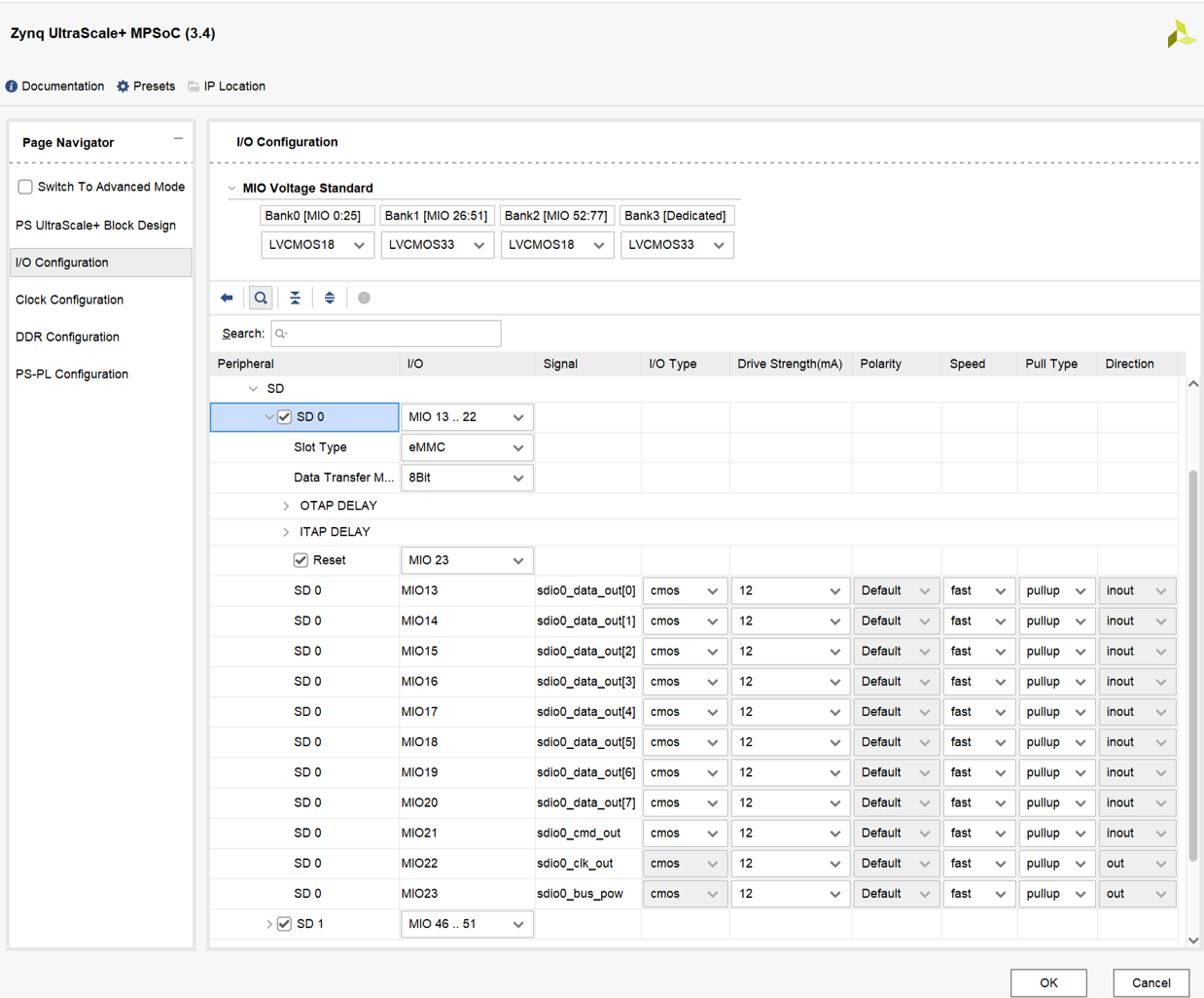Open PS-PL Configuration page
Screen dimensions: 1204x998
tap(72, 374)
